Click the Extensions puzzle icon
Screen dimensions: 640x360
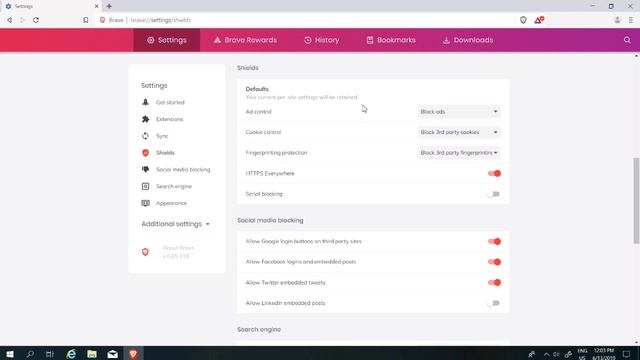pos(145,119)
